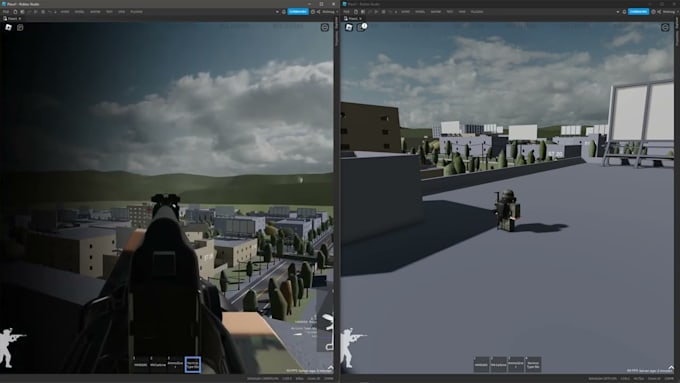Click the share icon right of Collaborate in left window

(318, 12)
